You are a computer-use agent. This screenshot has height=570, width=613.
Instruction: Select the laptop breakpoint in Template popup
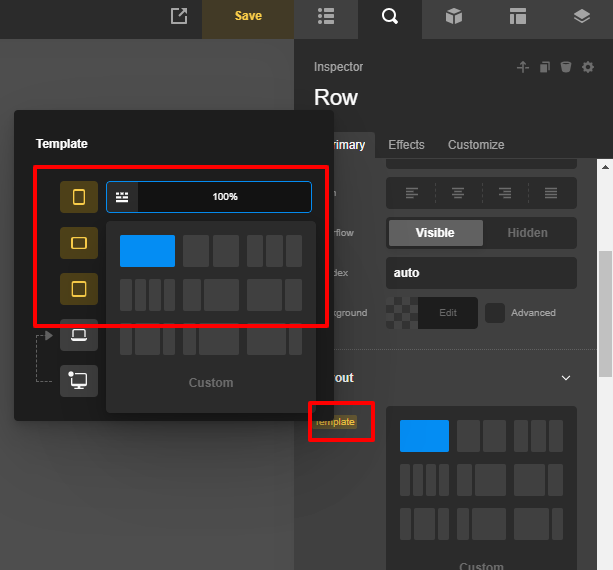79,335
